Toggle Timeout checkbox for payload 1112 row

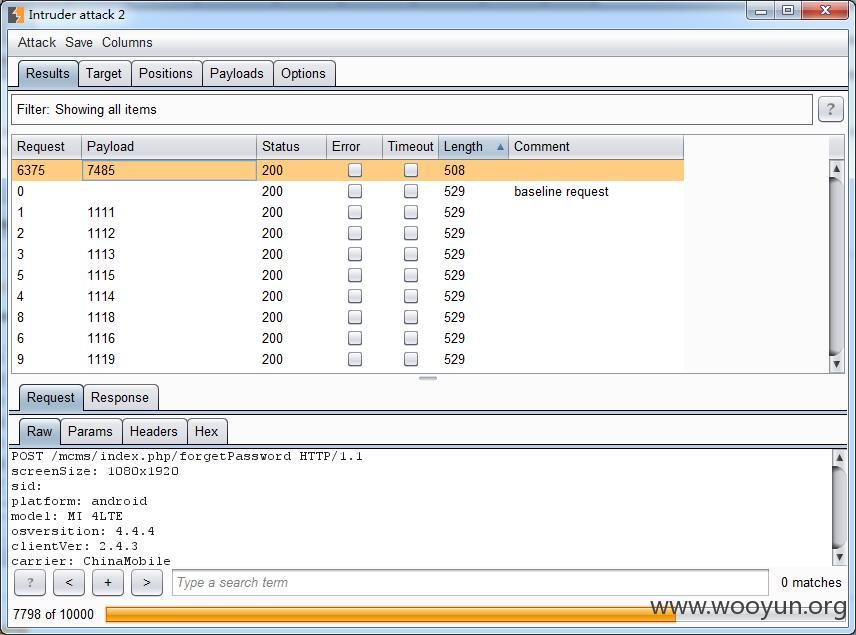pos(411,233)
